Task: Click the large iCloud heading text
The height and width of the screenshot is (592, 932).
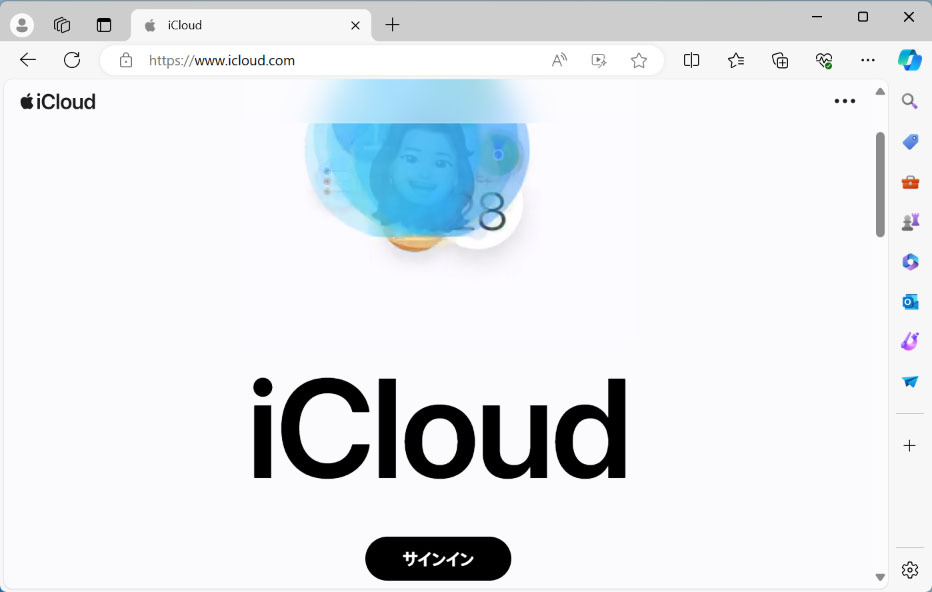Action: [439, 428]
